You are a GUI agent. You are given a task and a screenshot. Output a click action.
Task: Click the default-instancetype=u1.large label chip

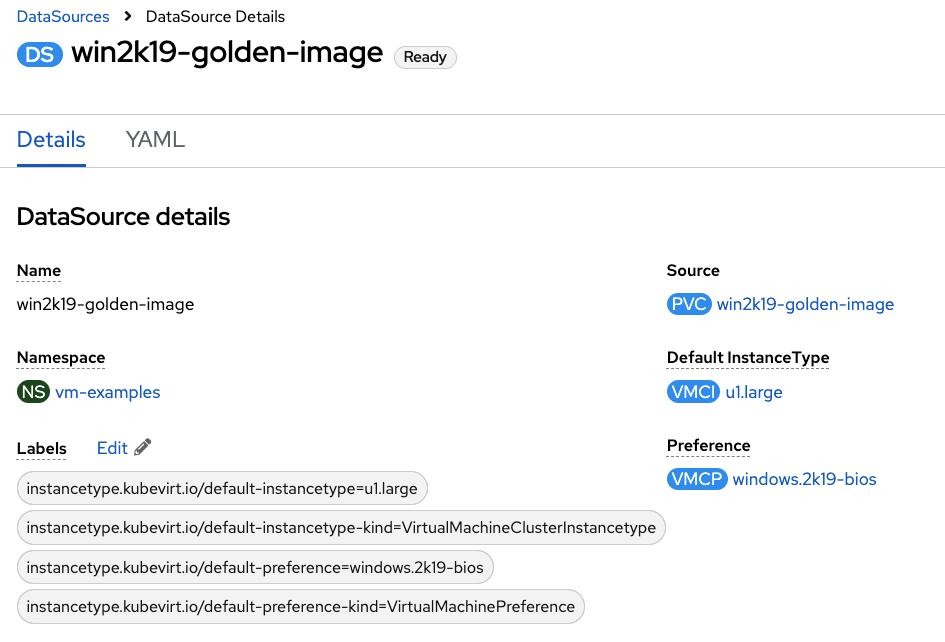point(223,489)
